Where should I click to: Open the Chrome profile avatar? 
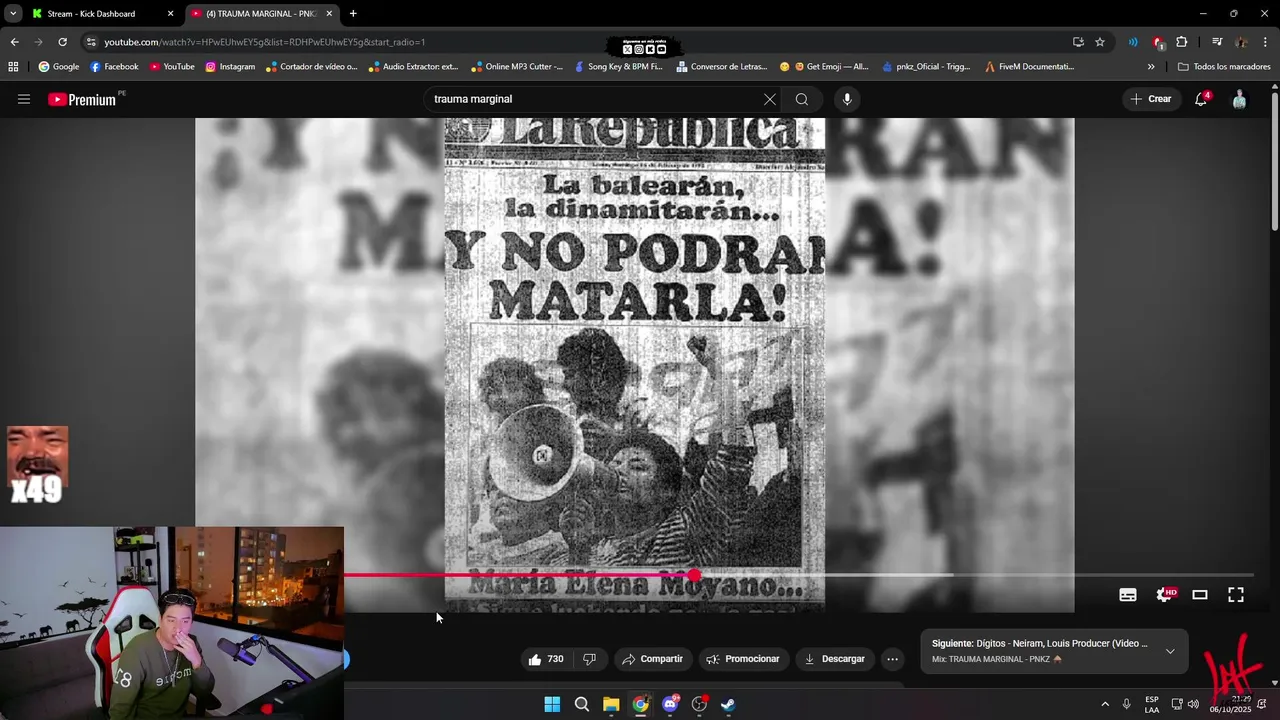1241,42
